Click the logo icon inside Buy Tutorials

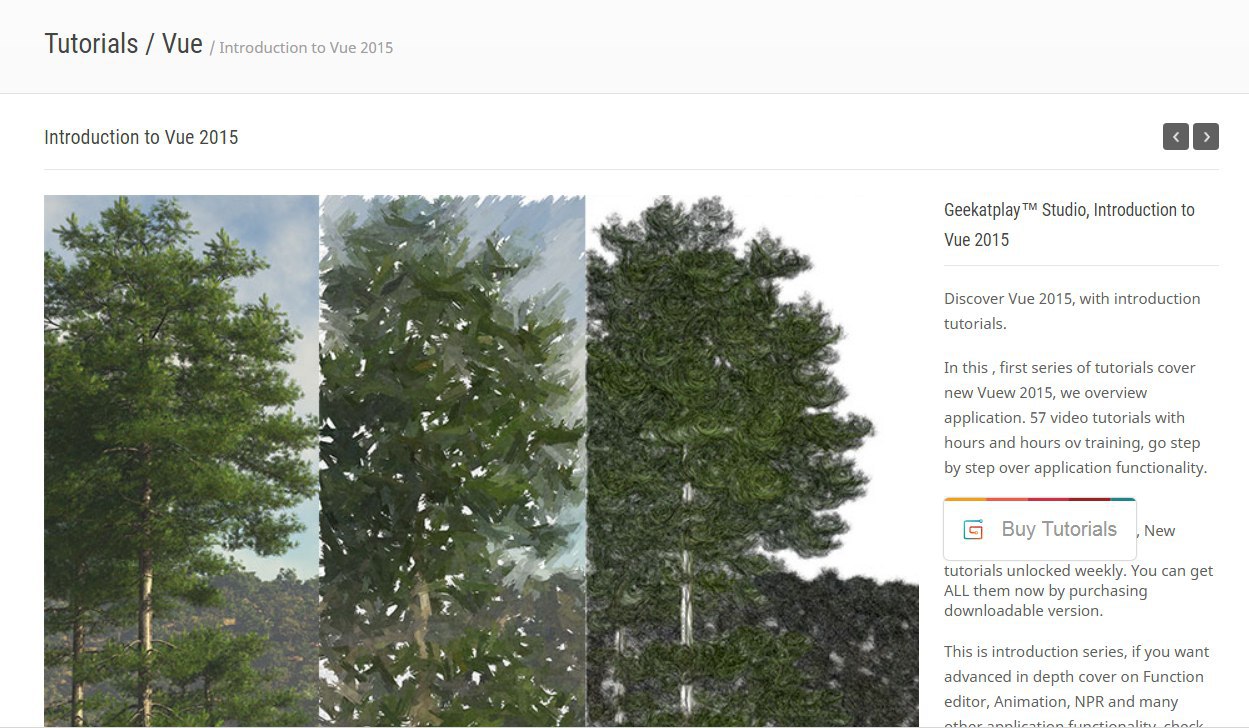(x=973, y=530)
